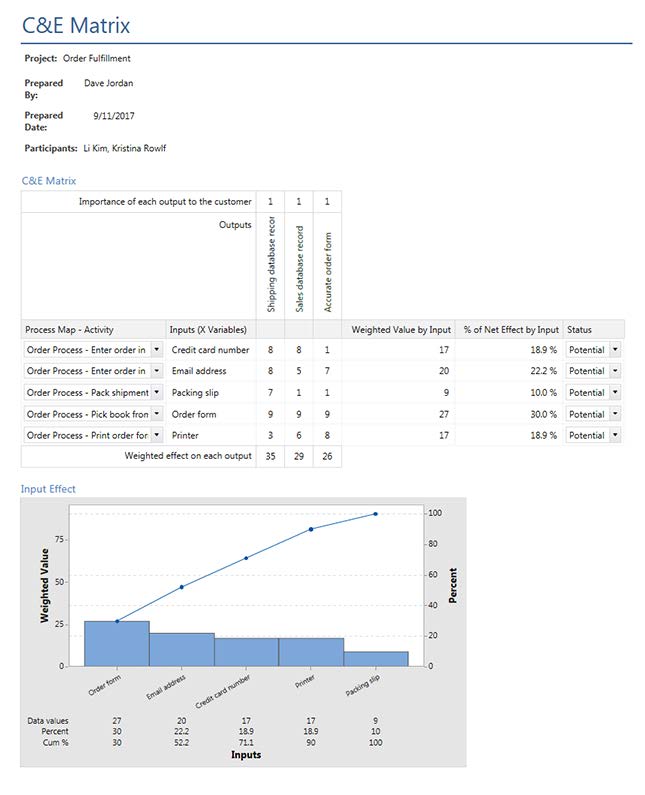Open Status dropdown in Credit card number row

pyautogui.click(x=614, y=350)
